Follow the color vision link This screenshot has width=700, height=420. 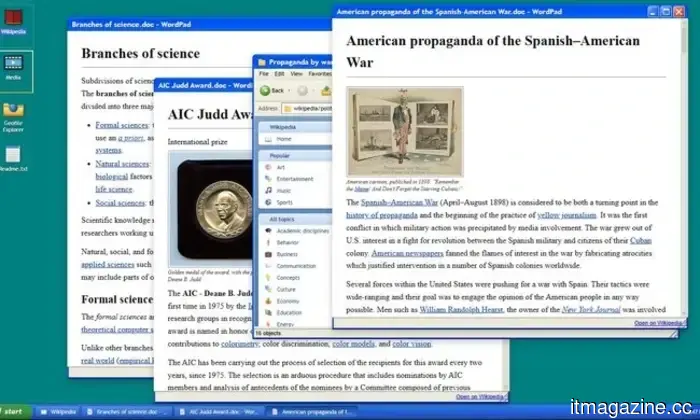412,344
